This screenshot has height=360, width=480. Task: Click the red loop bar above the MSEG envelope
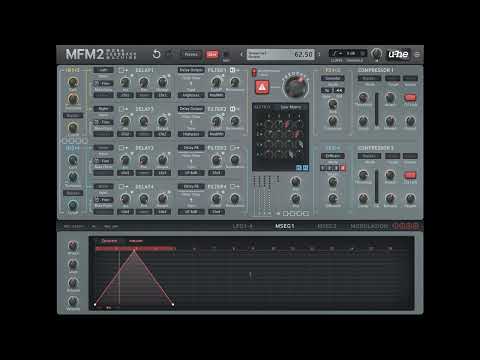click(135, 249)
